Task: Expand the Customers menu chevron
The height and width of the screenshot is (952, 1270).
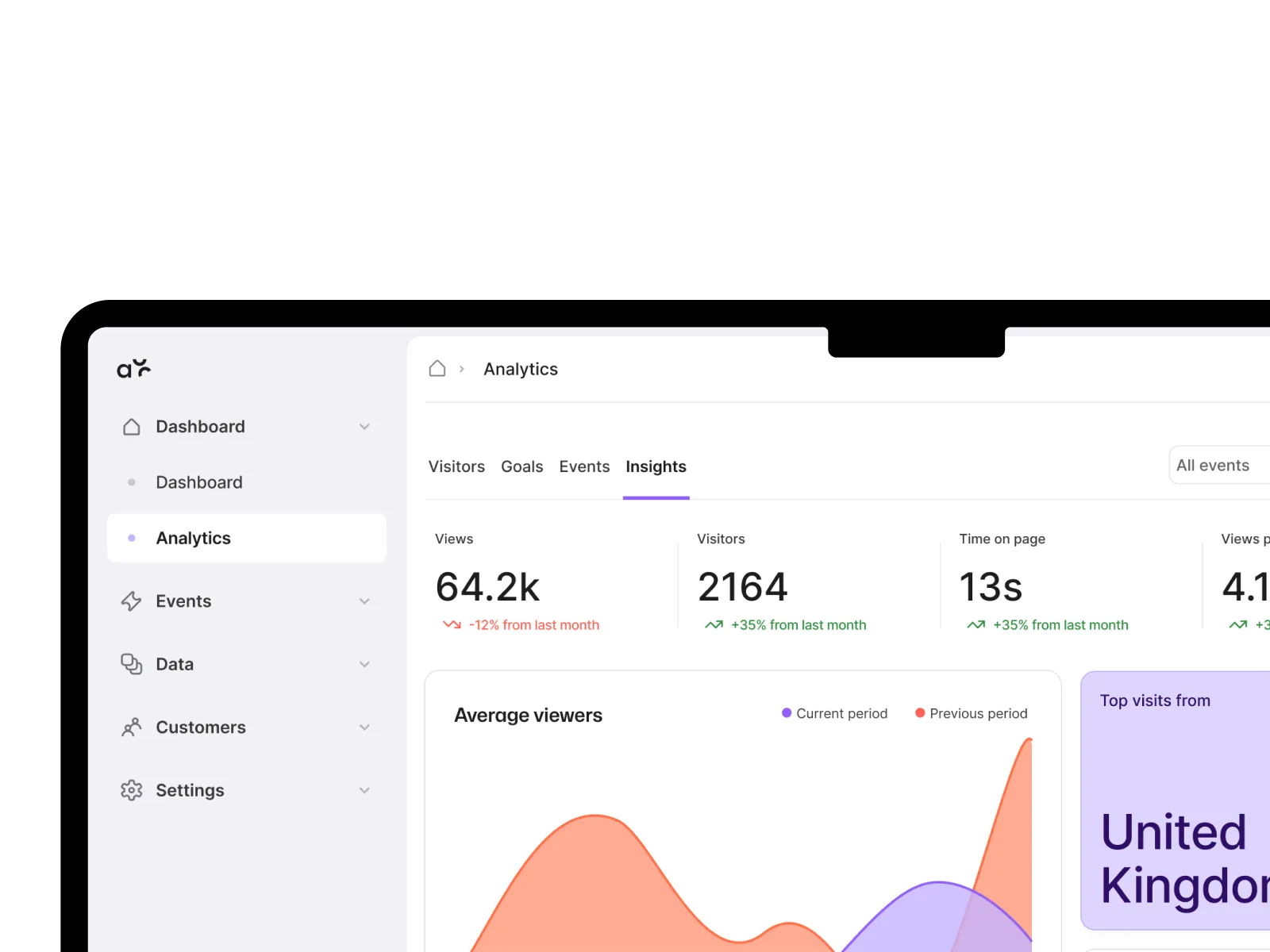Action: click(364, 727)
